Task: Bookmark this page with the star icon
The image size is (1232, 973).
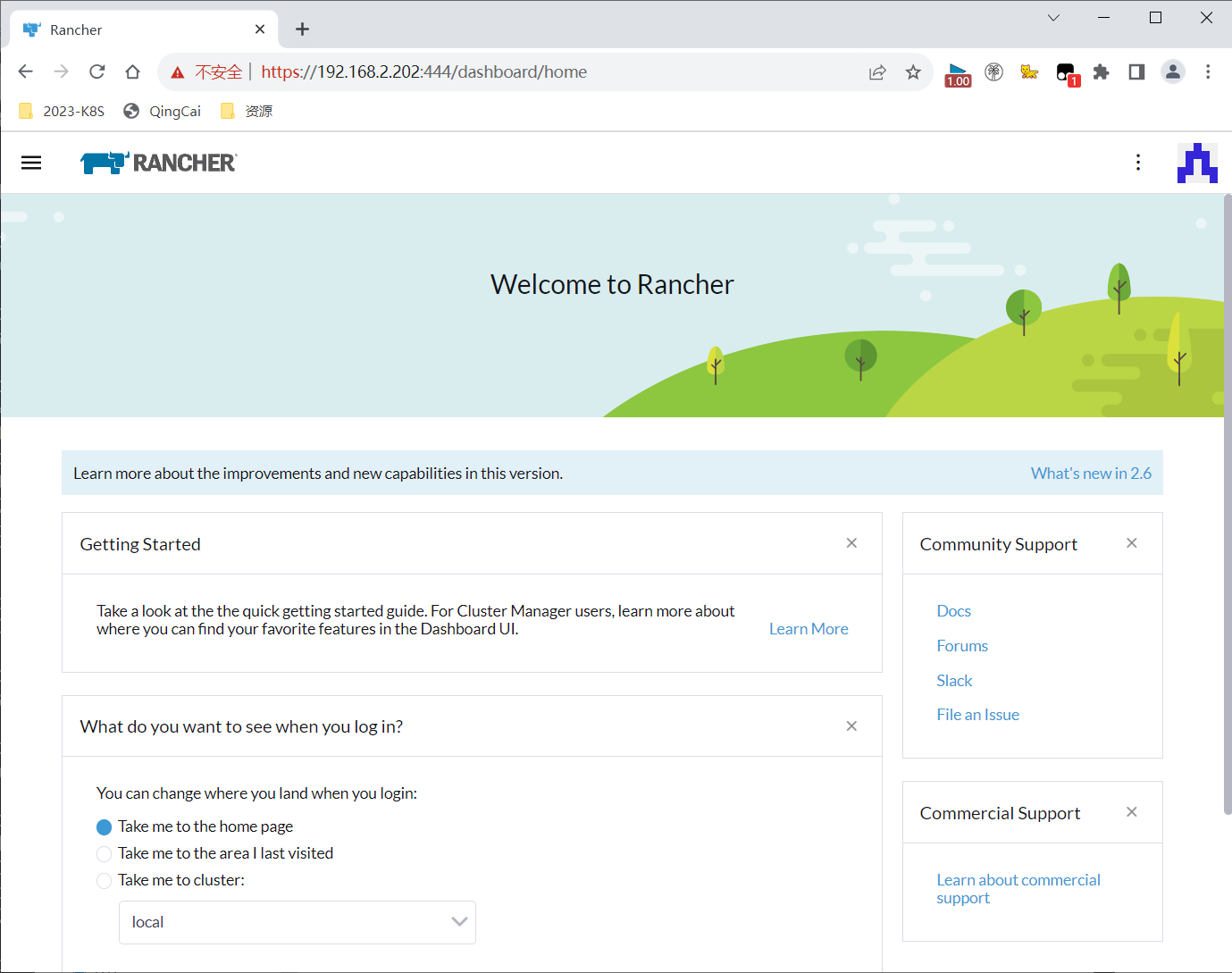Action: pyautogui.click(x=912, y=72)
